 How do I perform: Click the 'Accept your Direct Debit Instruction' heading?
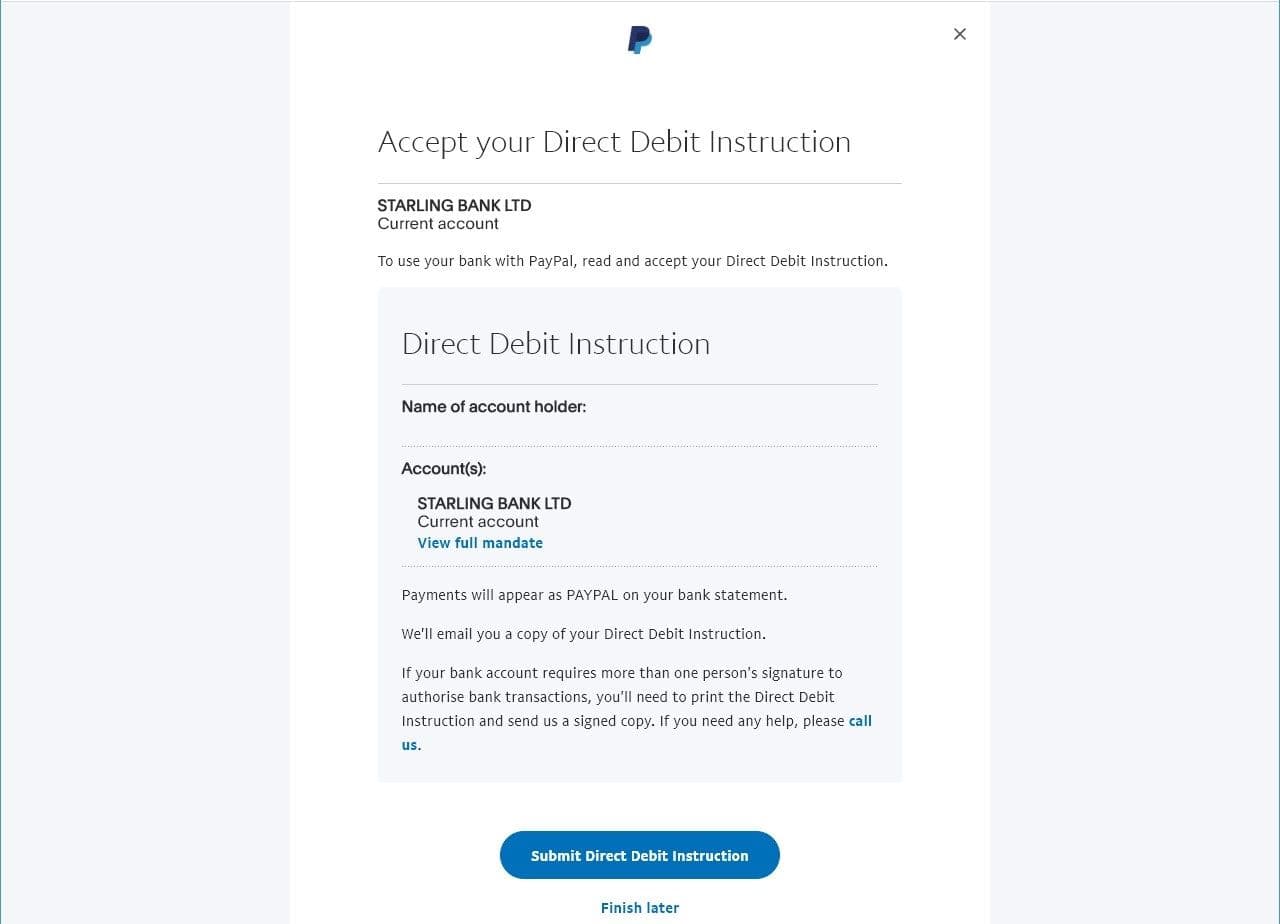(x=614, y=142)
